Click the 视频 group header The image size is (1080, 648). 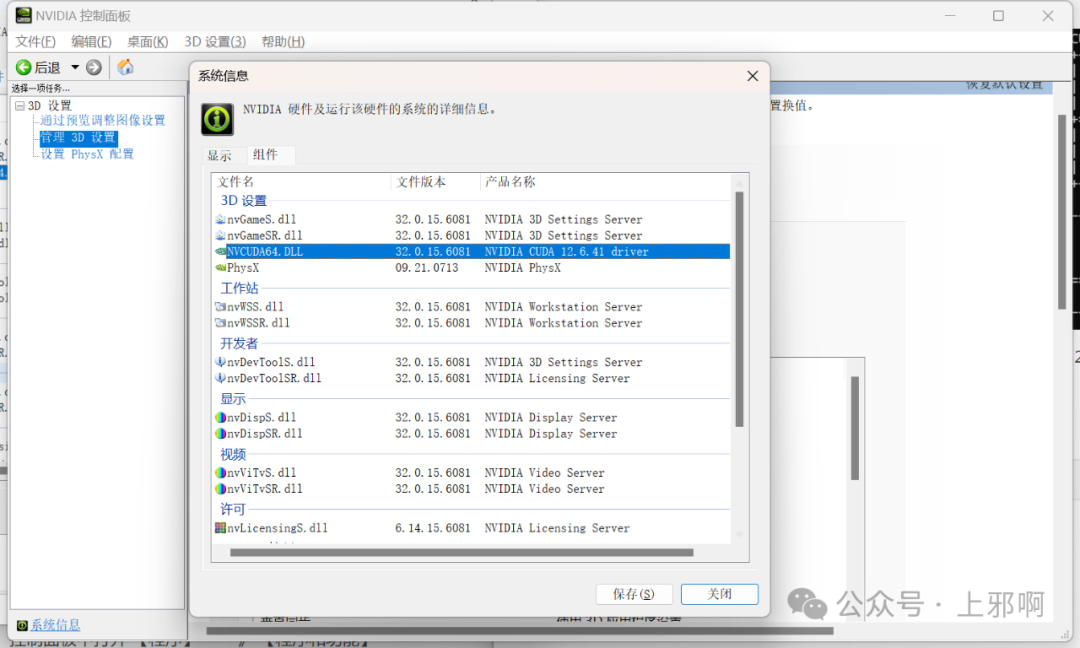pyautogui.click(x=233, y=454)
